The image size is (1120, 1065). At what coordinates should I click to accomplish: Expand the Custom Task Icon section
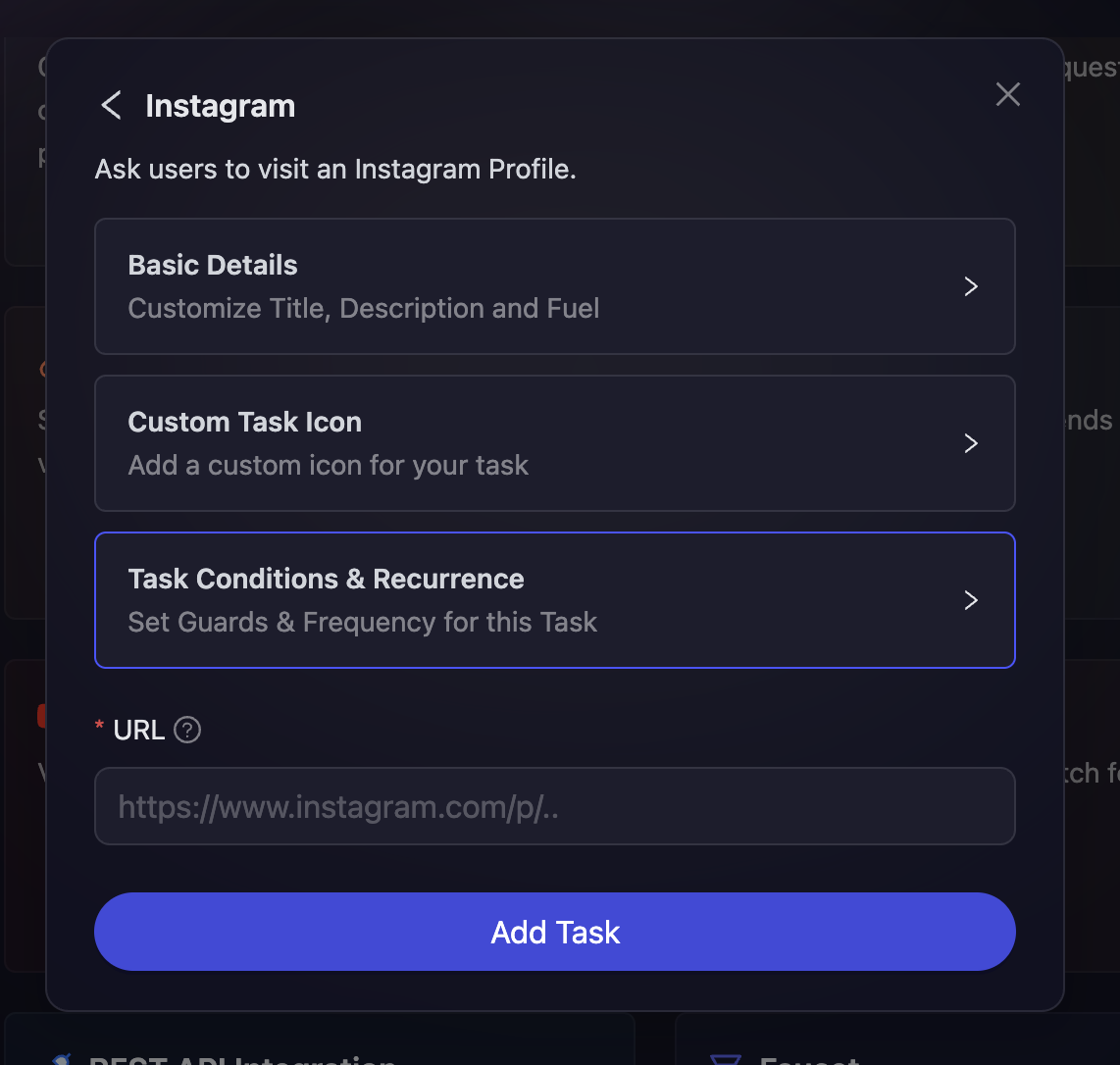[x=555, y=443]
